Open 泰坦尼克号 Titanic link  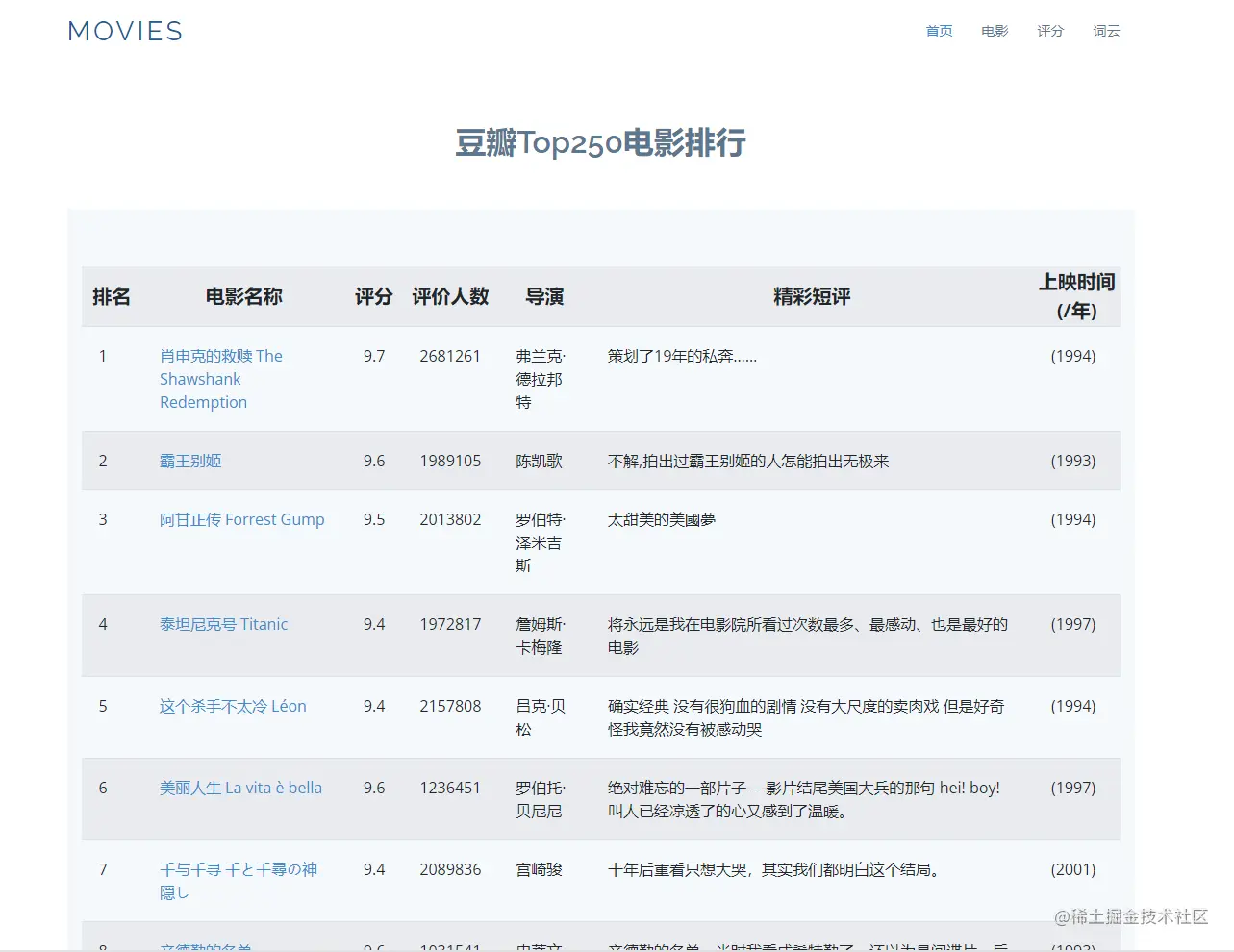[x=224, y=624]
